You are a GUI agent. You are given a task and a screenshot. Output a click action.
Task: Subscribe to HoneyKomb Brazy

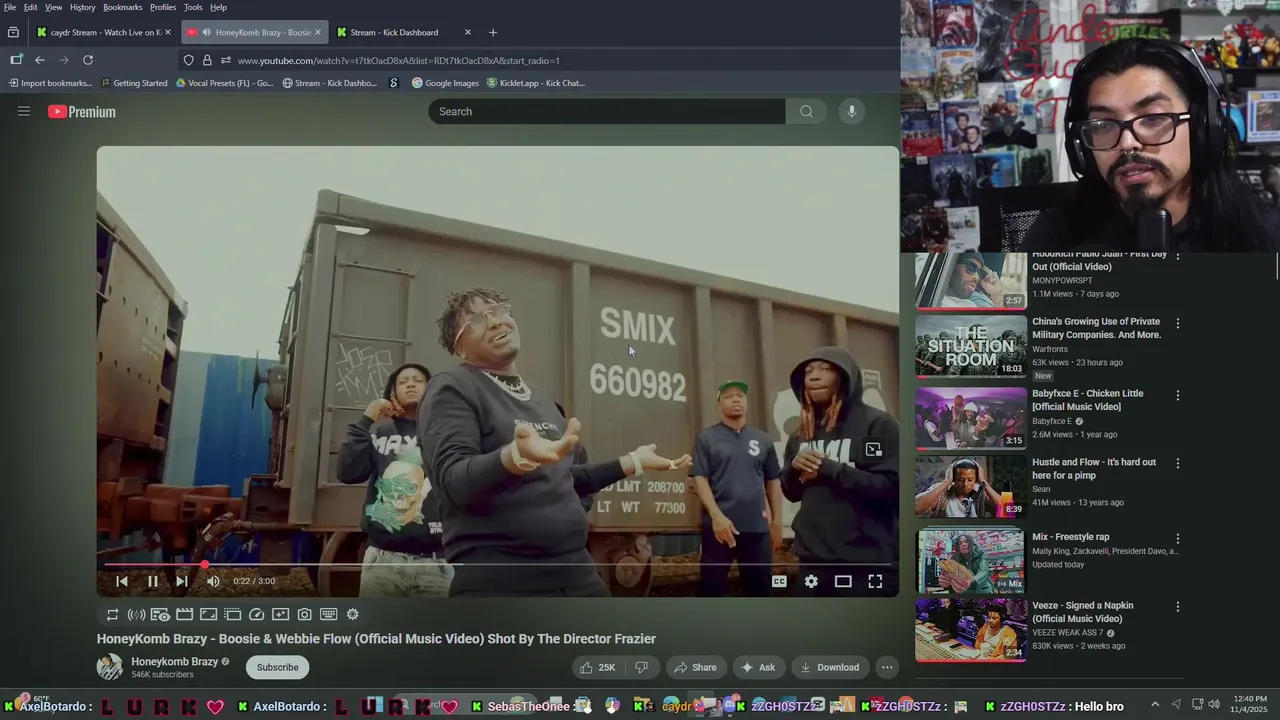(277, 667)
